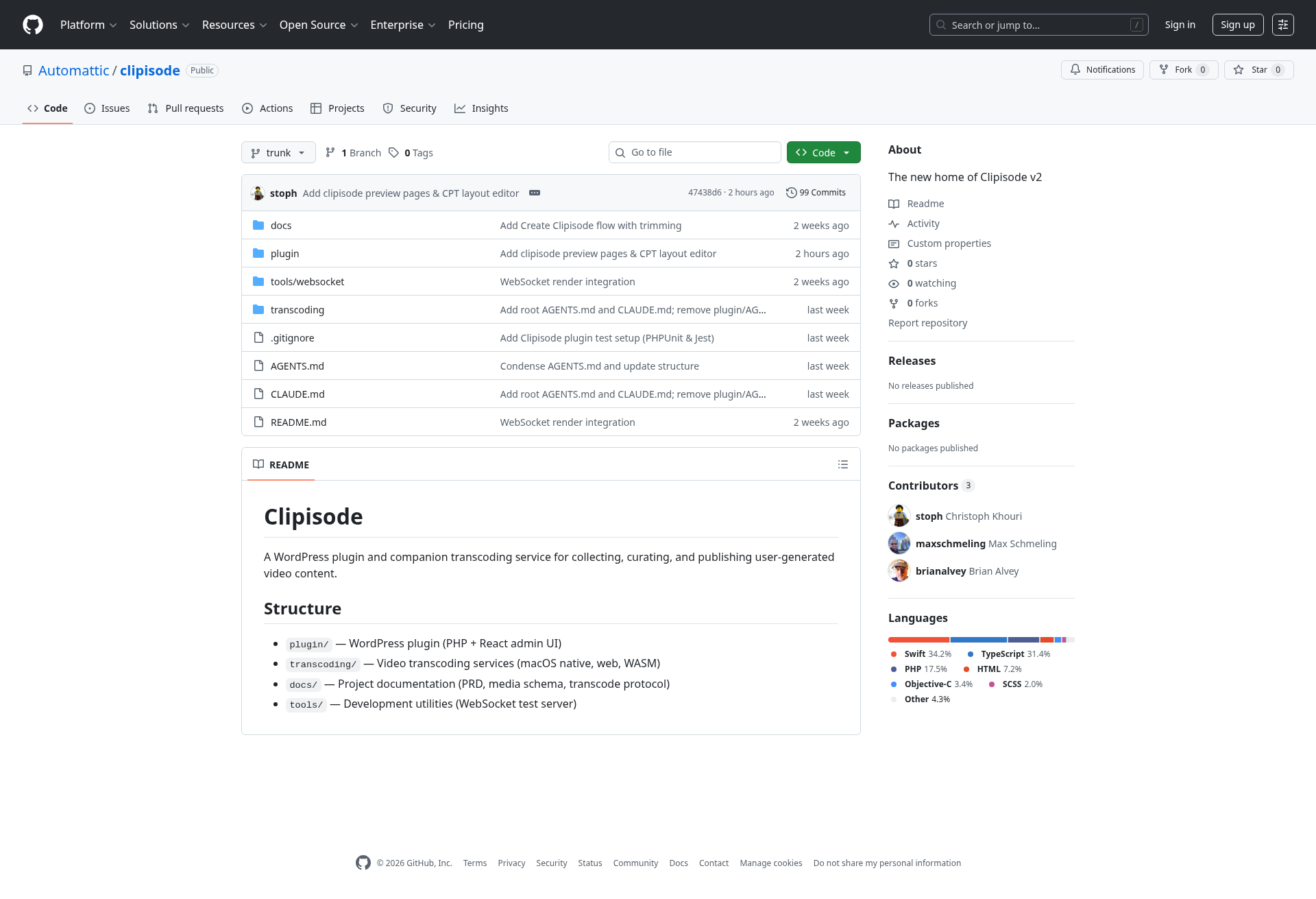View the 0 forks link
Viewport: 1316px width, 899px height.
click(x=914, y=303)
